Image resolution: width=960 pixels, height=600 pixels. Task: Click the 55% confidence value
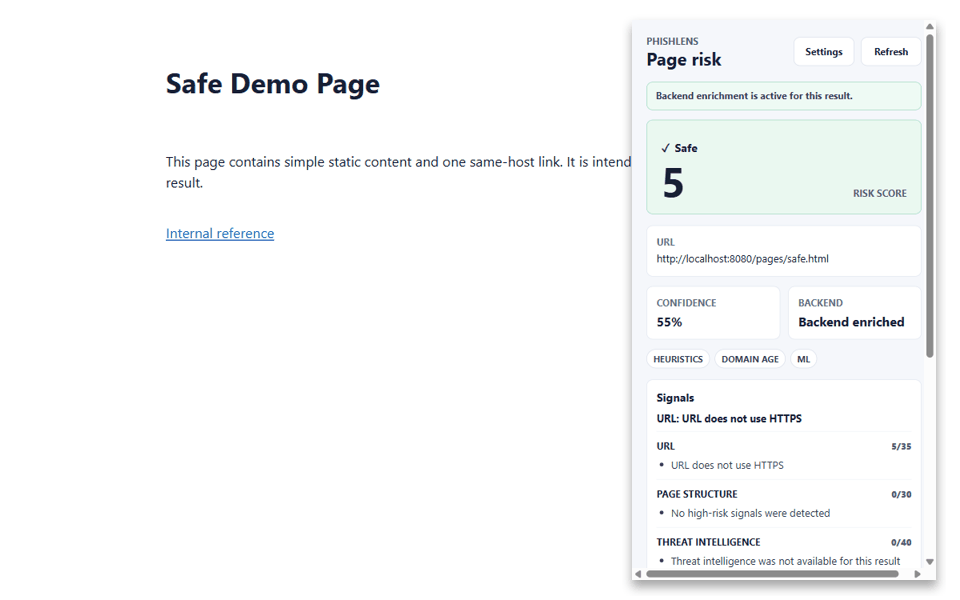(669, 322)
